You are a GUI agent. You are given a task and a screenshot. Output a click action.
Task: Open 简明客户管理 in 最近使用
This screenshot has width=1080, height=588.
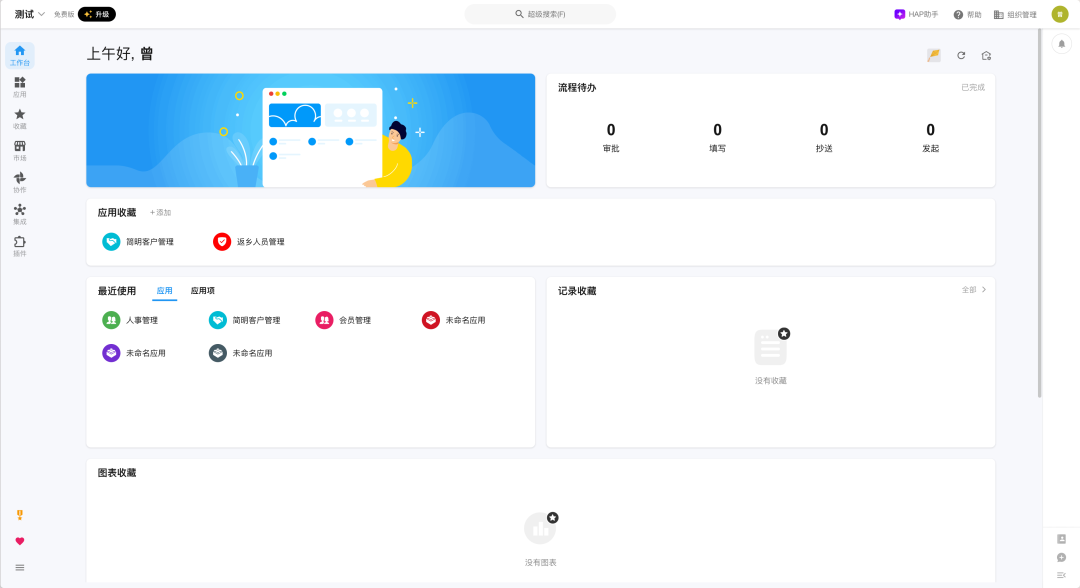pos(245,320)
